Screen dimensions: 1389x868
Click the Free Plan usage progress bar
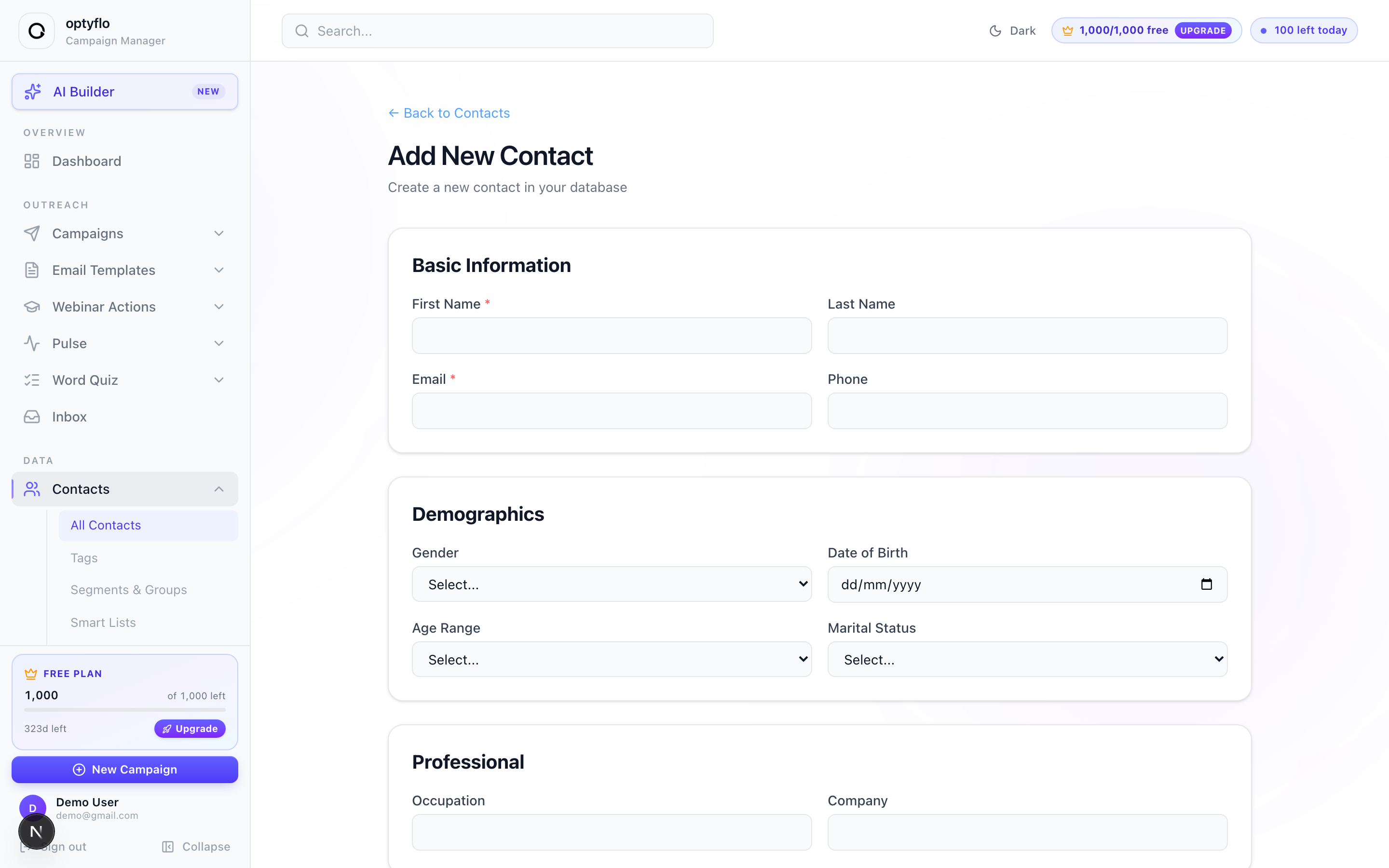pos(124,710)
